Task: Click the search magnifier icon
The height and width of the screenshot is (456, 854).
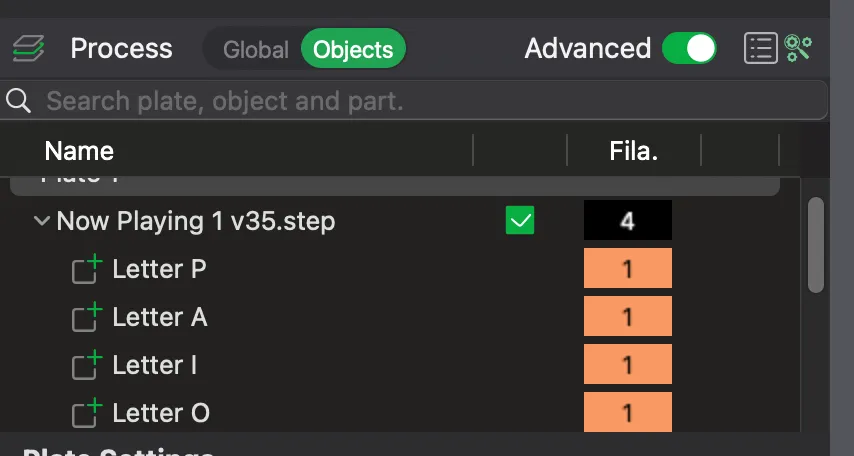Action: 18,100
